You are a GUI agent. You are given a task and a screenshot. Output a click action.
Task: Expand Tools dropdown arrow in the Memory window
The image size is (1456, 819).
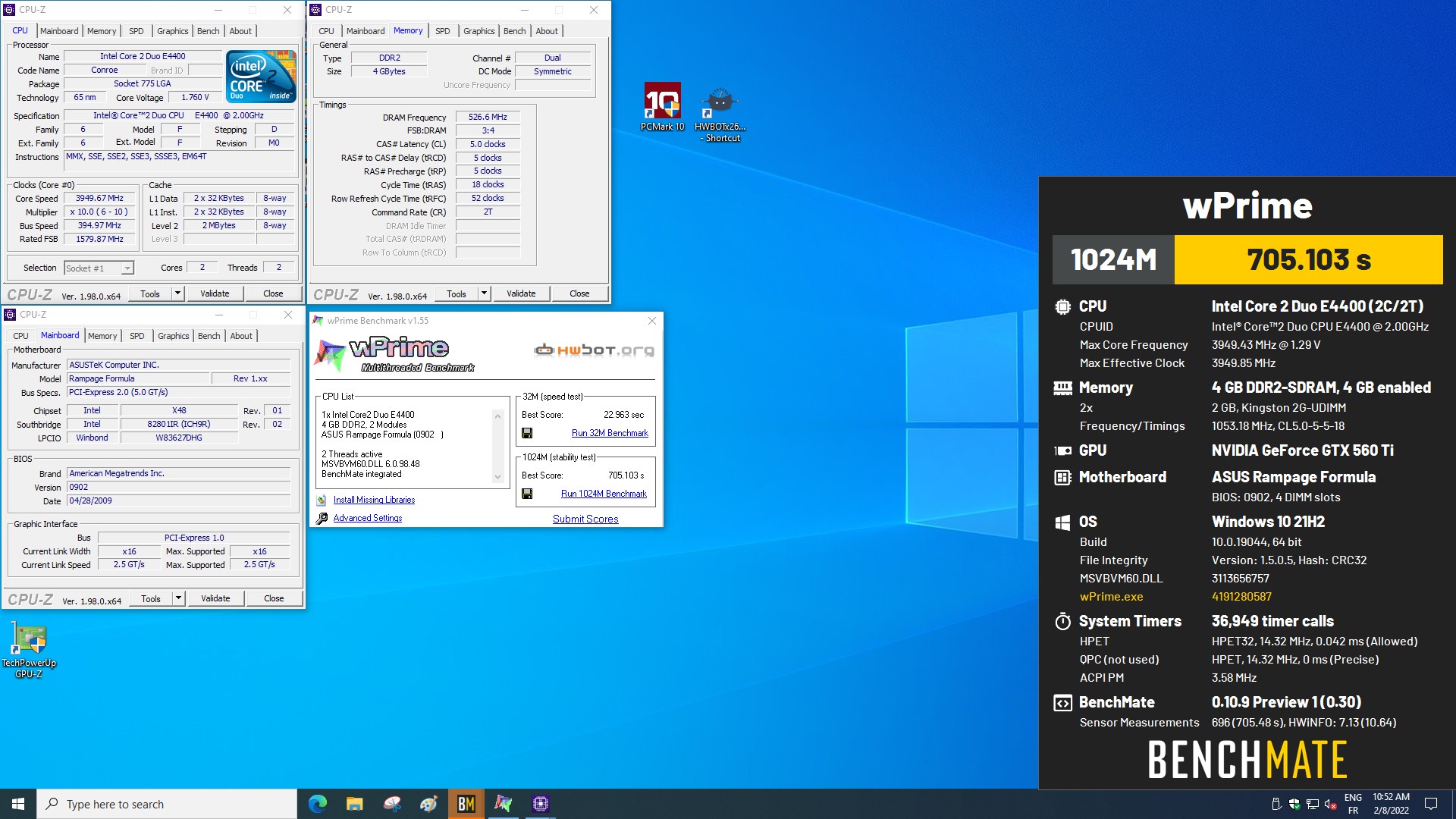click(x=484, y=293)
